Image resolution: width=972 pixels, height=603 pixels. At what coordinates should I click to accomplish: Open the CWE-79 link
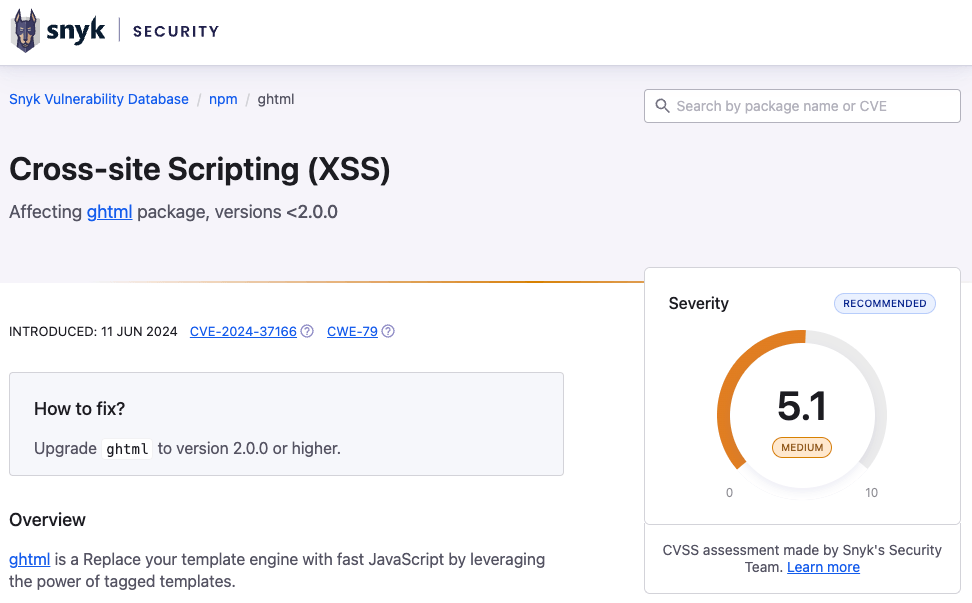[352, 332]
